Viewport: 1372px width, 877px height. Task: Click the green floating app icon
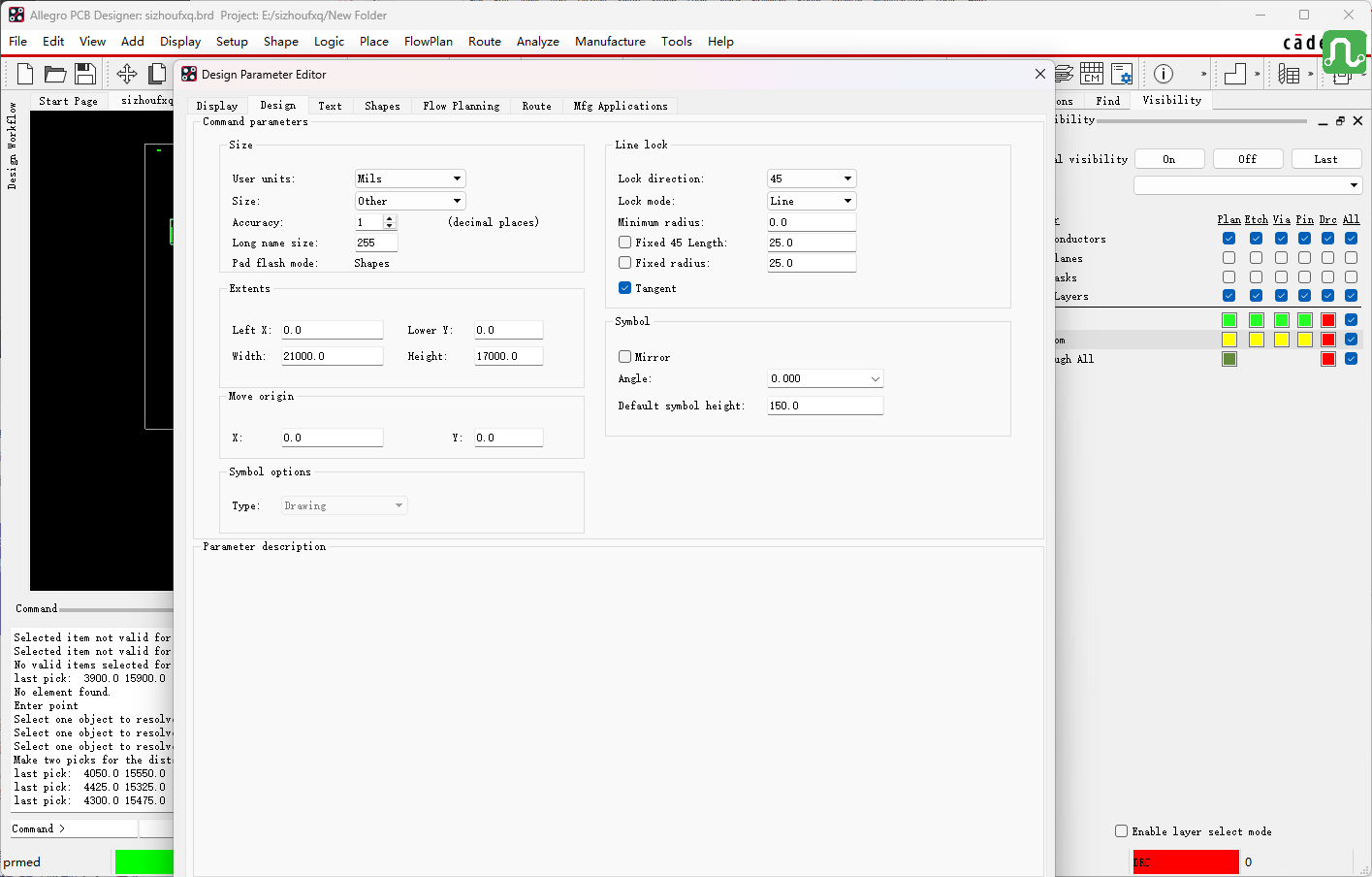click(1344, 51)
